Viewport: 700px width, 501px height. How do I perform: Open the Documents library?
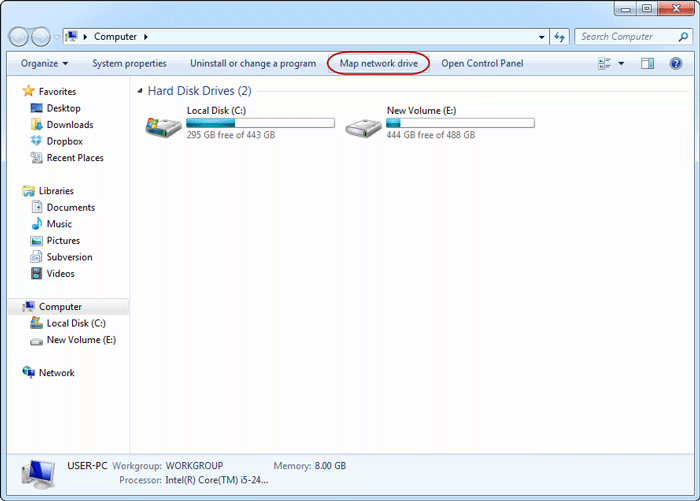coord(71,207)
